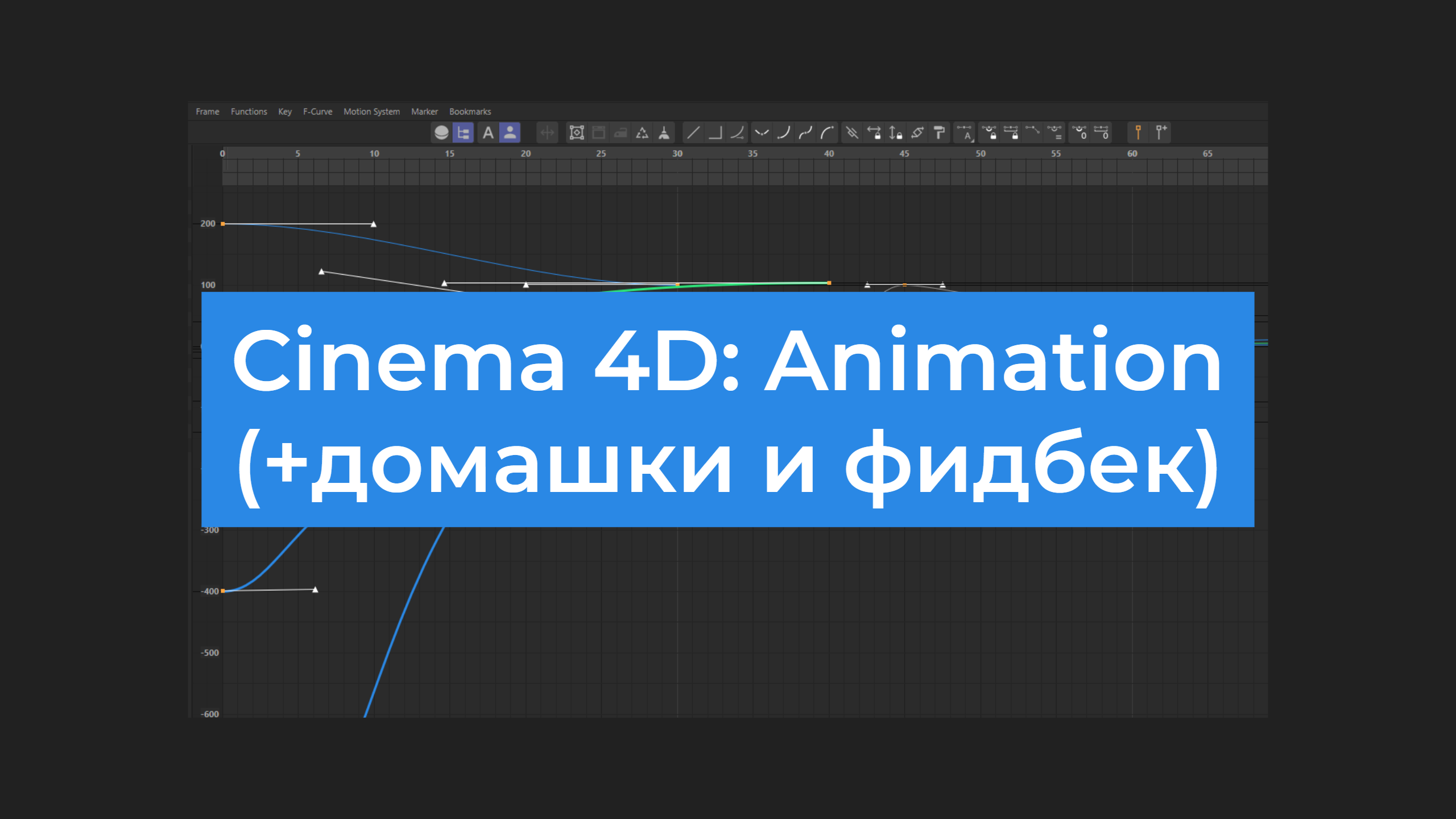Click the paint roller icon
The height and width of the screenshot is (819, 1456).
click(x=940, y=133)
